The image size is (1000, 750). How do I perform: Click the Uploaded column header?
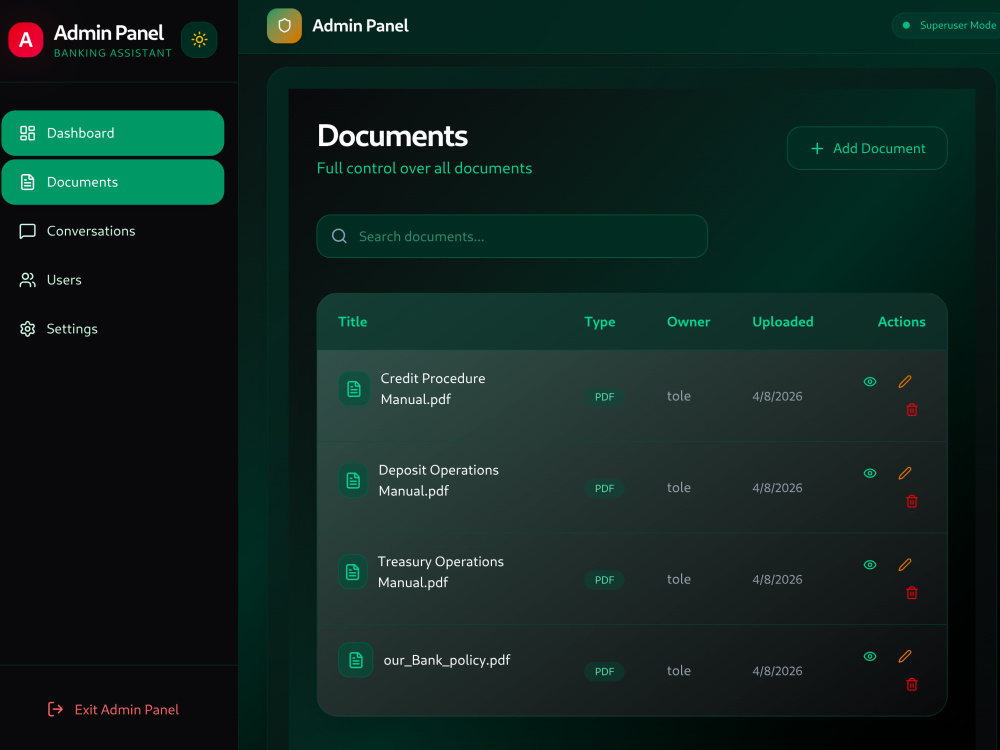(x=783, y=322)
